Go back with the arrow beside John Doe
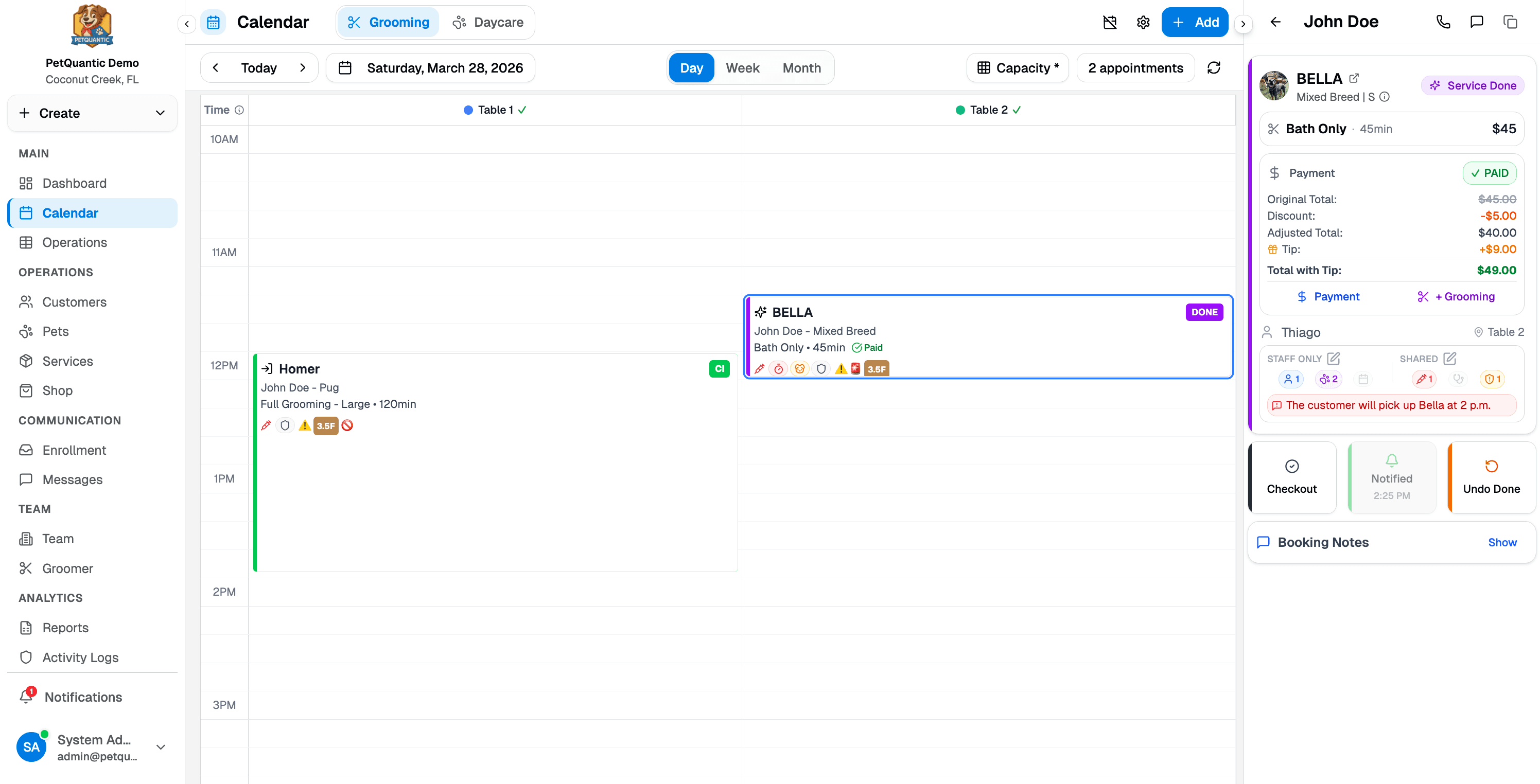This screenshot has width=1540, height=784. (1276, 22)
